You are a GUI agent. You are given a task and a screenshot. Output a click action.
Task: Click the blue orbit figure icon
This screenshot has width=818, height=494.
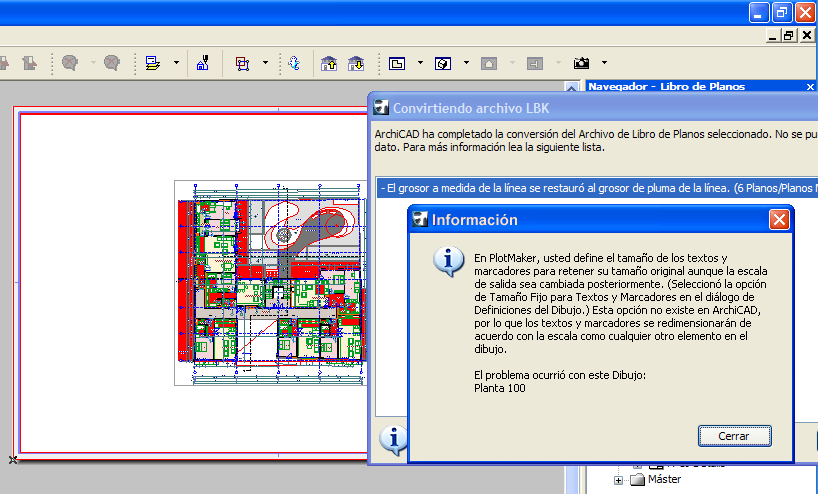click(294, 63)
